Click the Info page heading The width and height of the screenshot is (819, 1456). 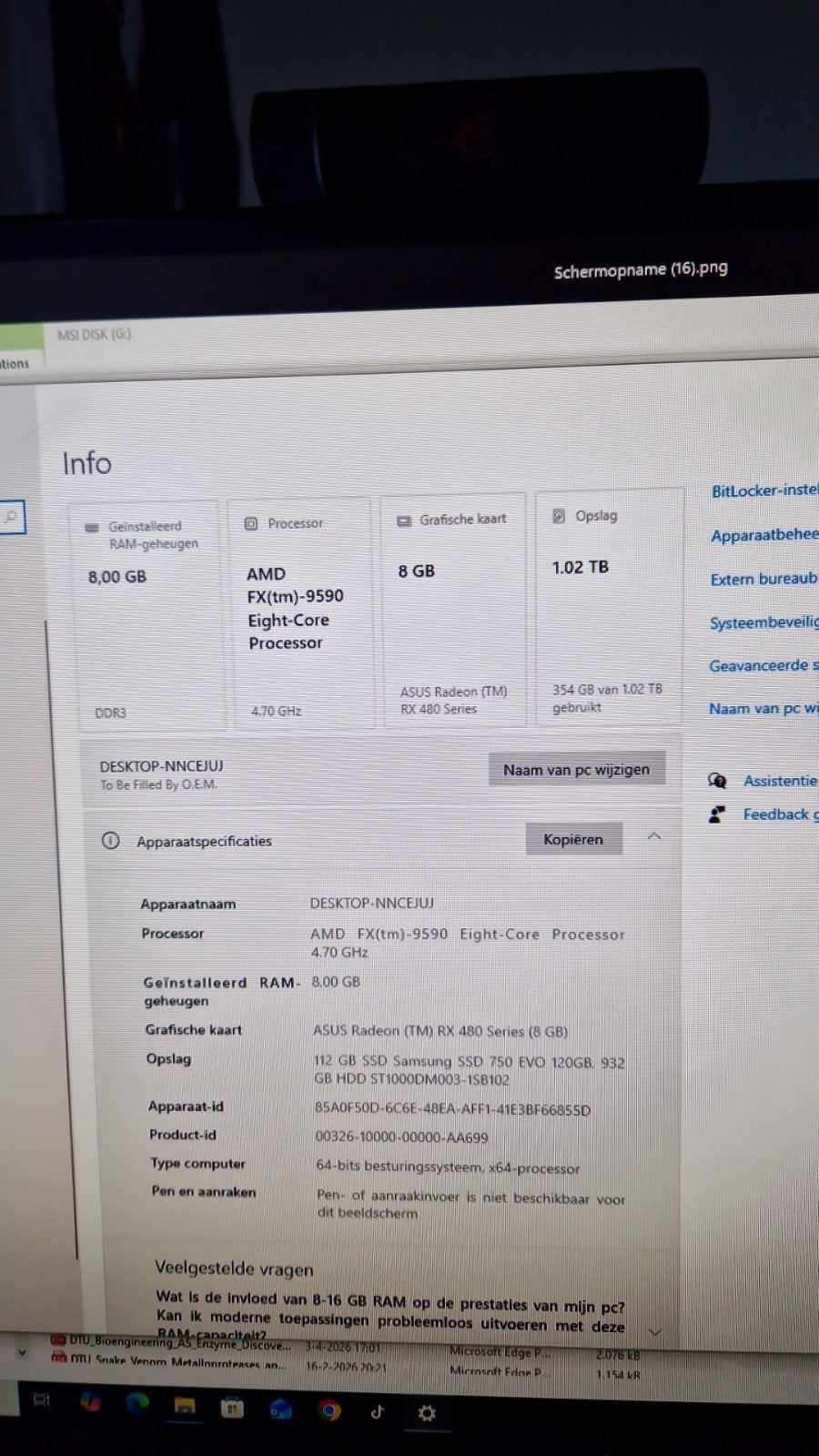click(86, 463)
